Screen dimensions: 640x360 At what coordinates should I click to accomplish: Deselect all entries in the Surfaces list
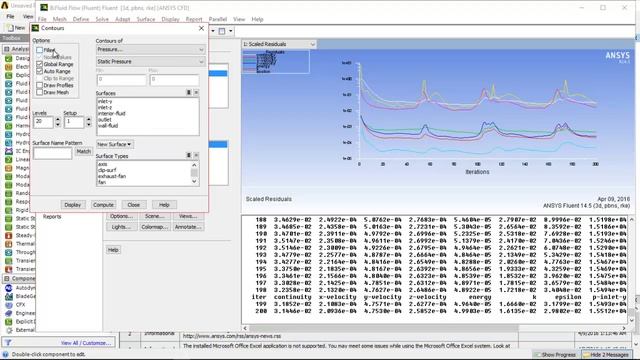click(196, 93)
